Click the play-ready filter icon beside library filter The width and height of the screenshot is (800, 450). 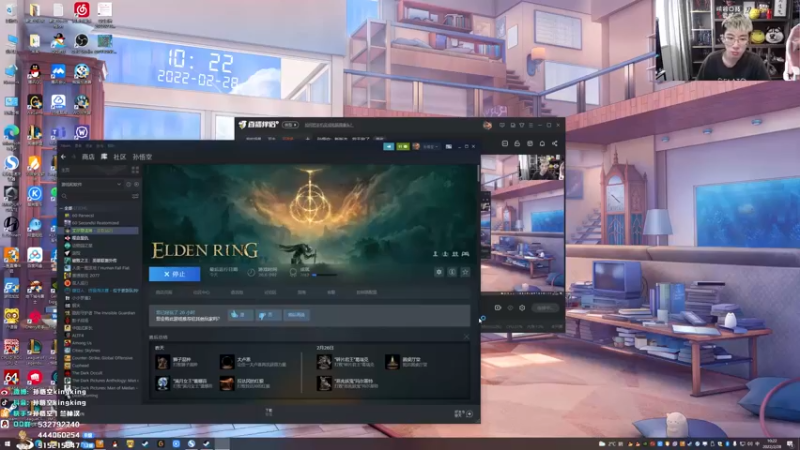tap(136, 184)
